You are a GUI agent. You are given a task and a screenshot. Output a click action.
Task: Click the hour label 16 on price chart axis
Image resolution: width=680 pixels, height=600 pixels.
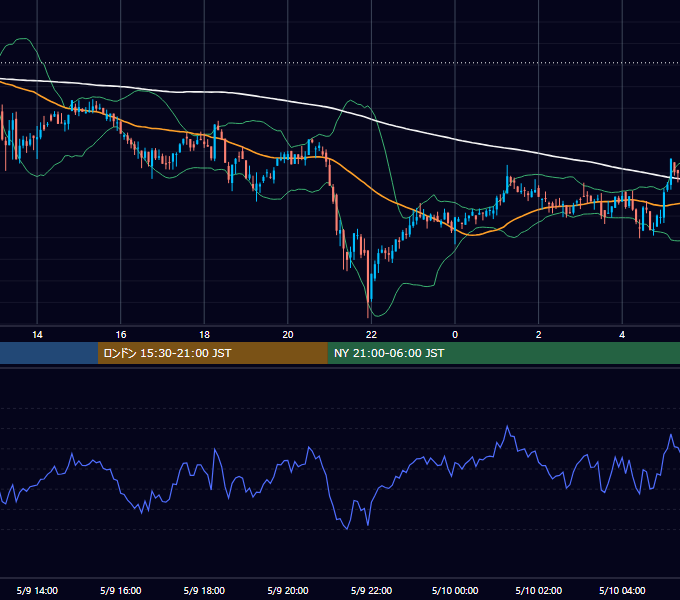pyautogui.click(x=121, y=335)
